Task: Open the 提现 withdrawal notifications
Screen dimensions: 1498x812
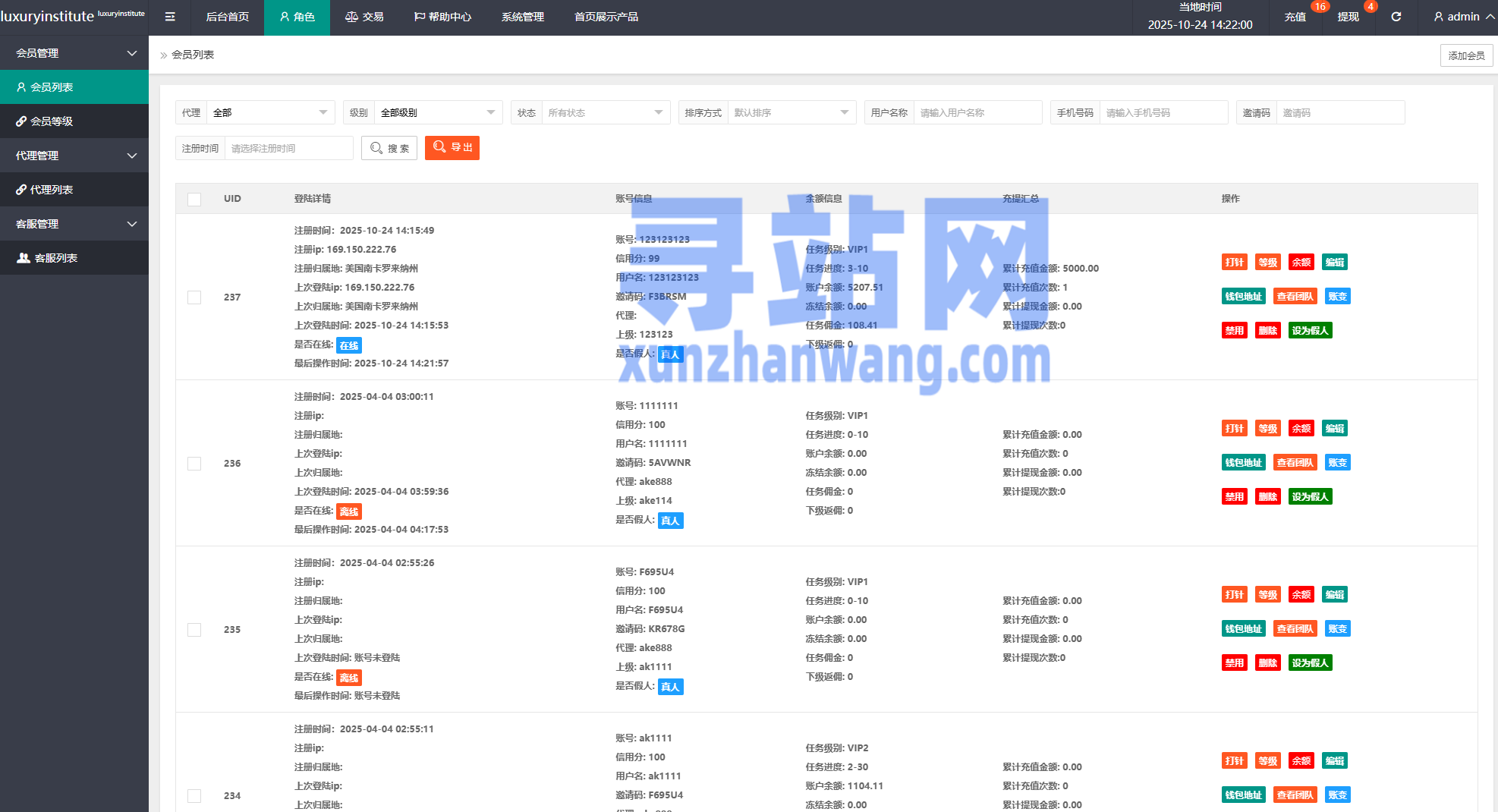Action: click(1348, 17)
